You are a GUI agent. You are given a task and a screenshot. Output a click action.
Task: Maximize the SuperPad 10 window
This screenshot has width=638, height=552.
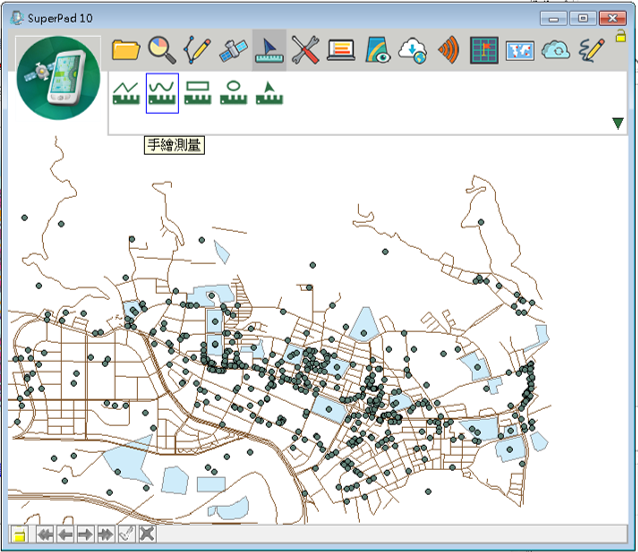[x=583, y=18]
